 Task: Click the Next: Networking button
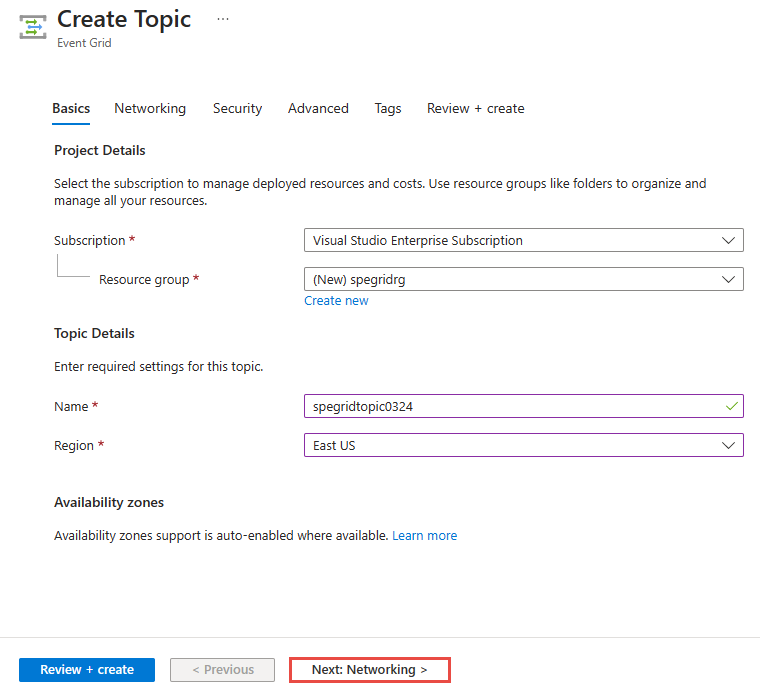[x=370, y=670]
